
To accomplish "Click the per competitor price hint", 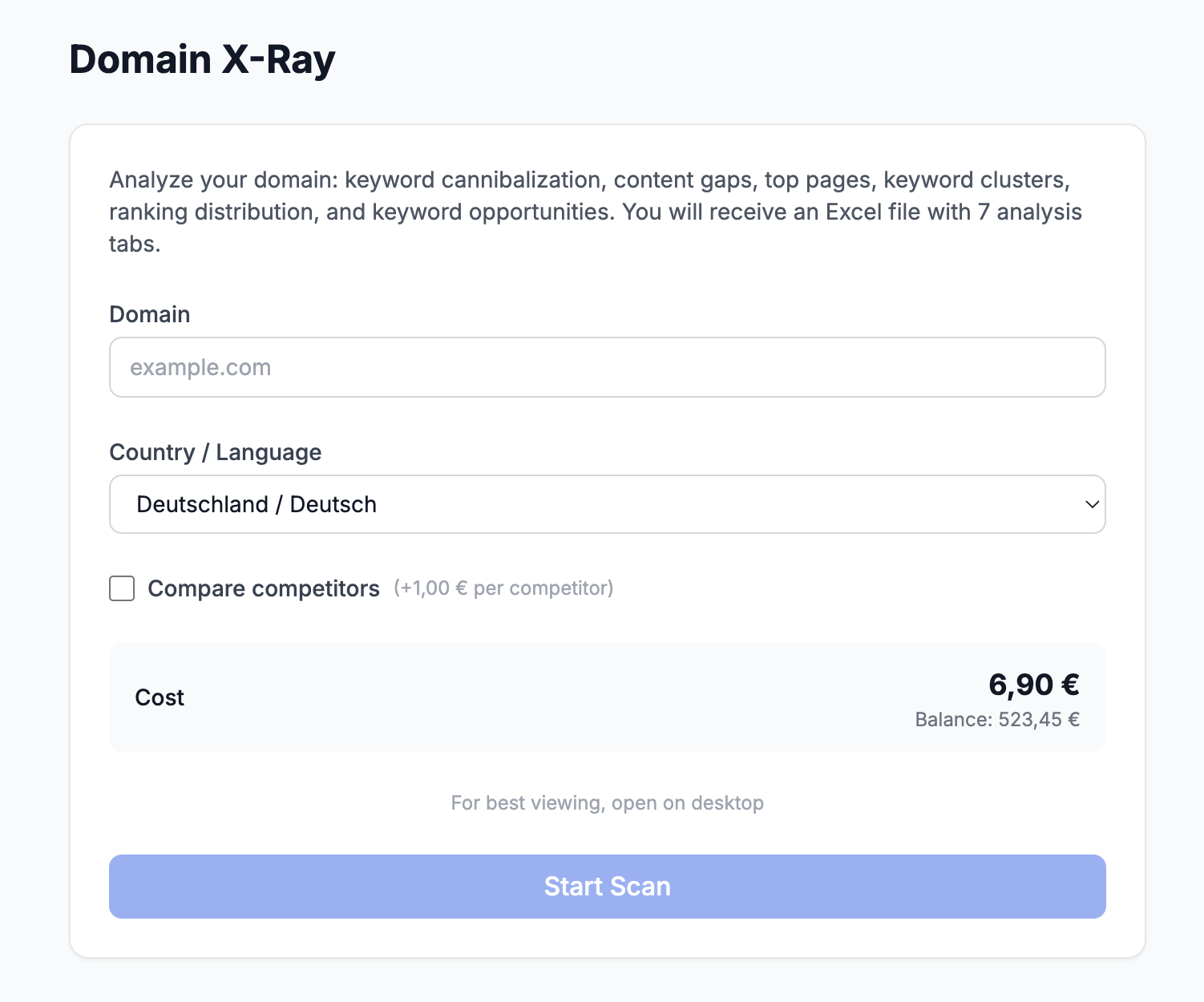I will (x=503, y=588).
